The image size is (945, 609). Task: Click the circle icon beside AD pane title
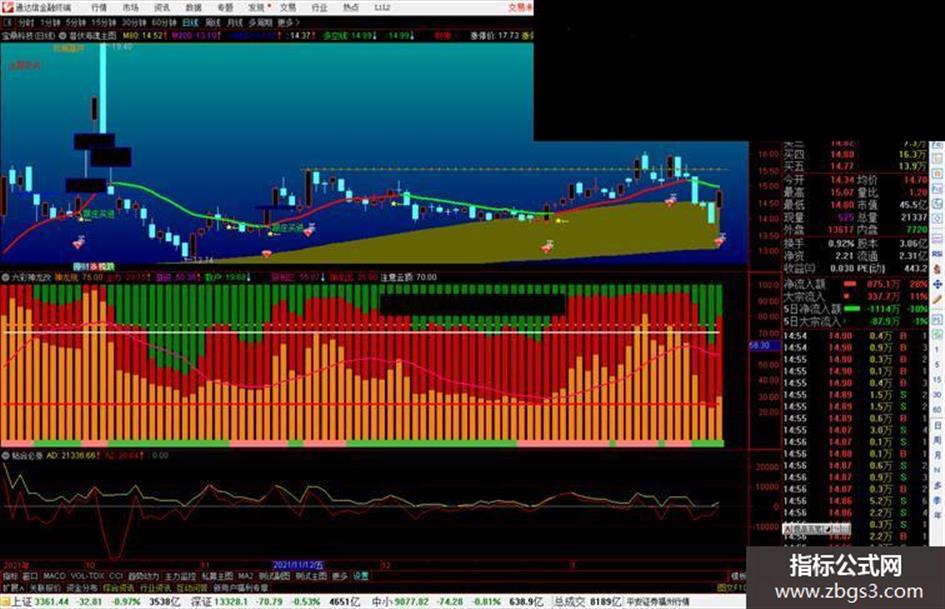click(x=5, y=455)
